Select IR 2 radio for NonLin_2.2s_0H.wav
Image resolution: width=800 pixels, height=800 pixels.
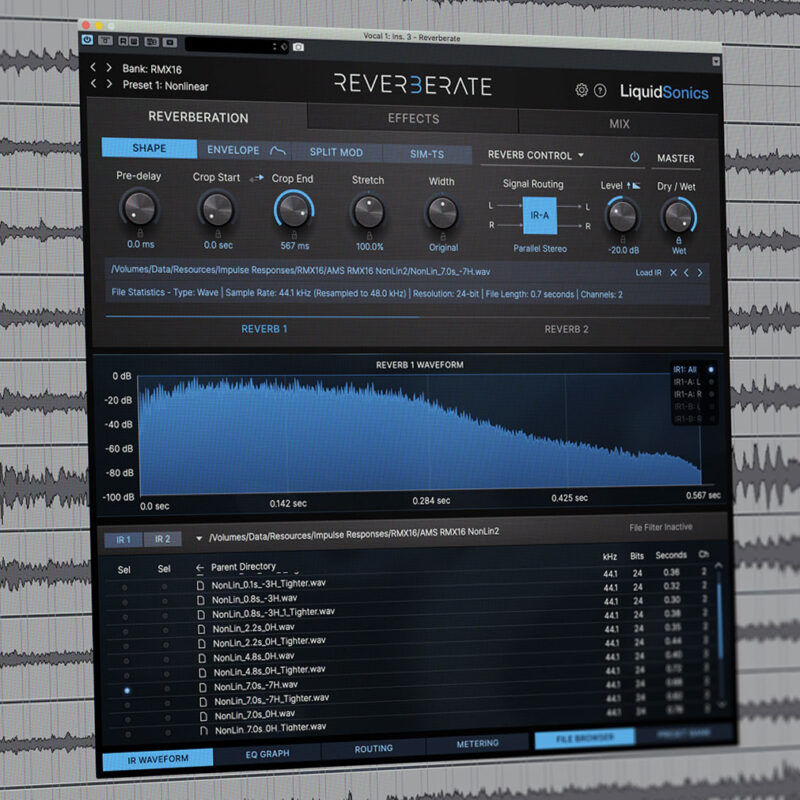point(165,631)
